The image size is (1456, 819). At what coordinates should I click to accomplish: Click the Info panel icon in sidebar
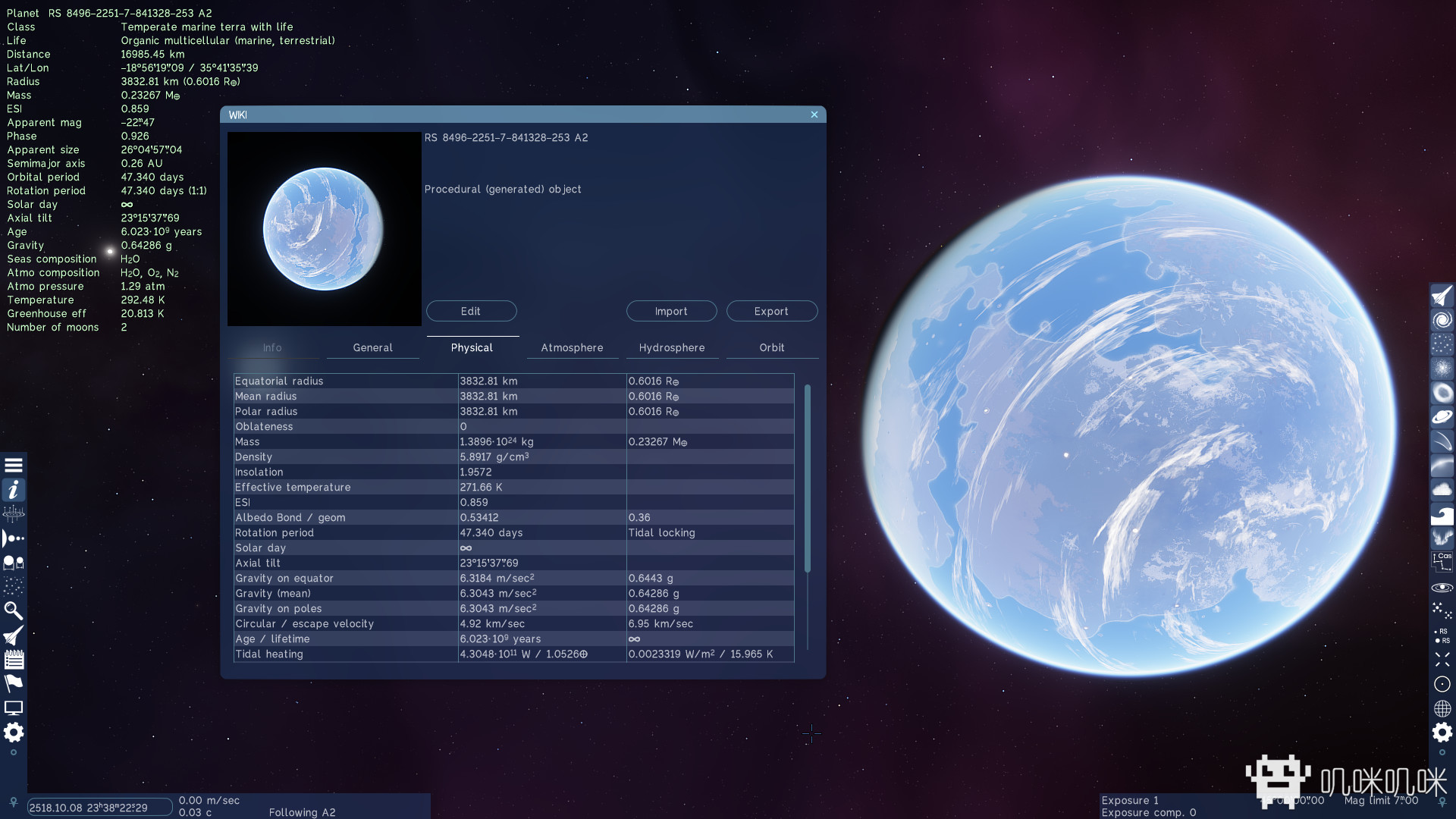(x=14, y=490)
